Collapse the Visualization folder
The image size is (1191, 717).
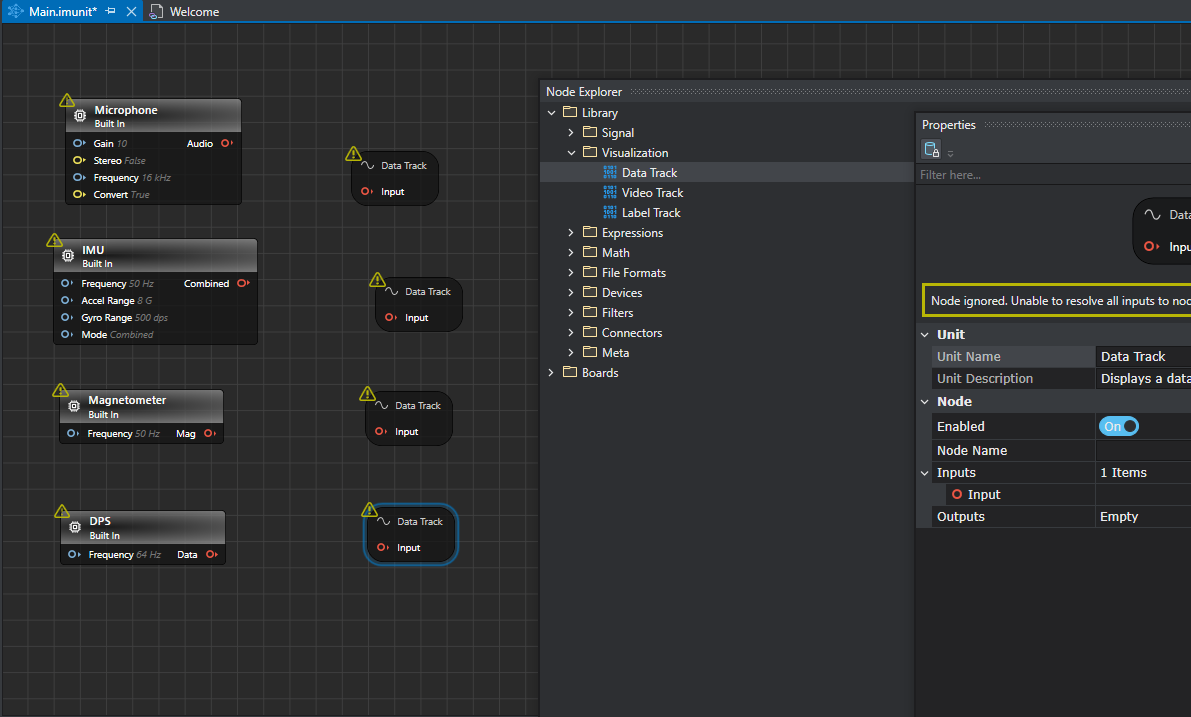pyautogui.click(x=571, y=153)
